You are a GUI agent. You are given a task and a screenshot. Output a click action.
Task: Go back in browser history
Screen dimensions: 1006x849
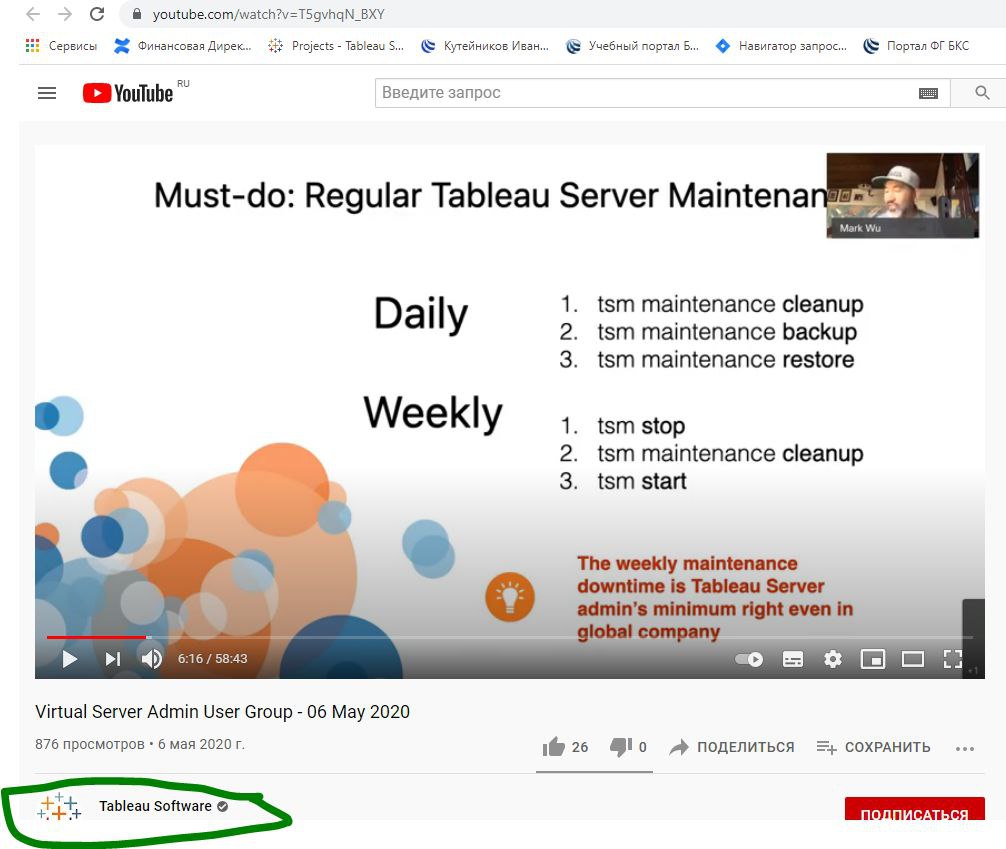point(33,14)
